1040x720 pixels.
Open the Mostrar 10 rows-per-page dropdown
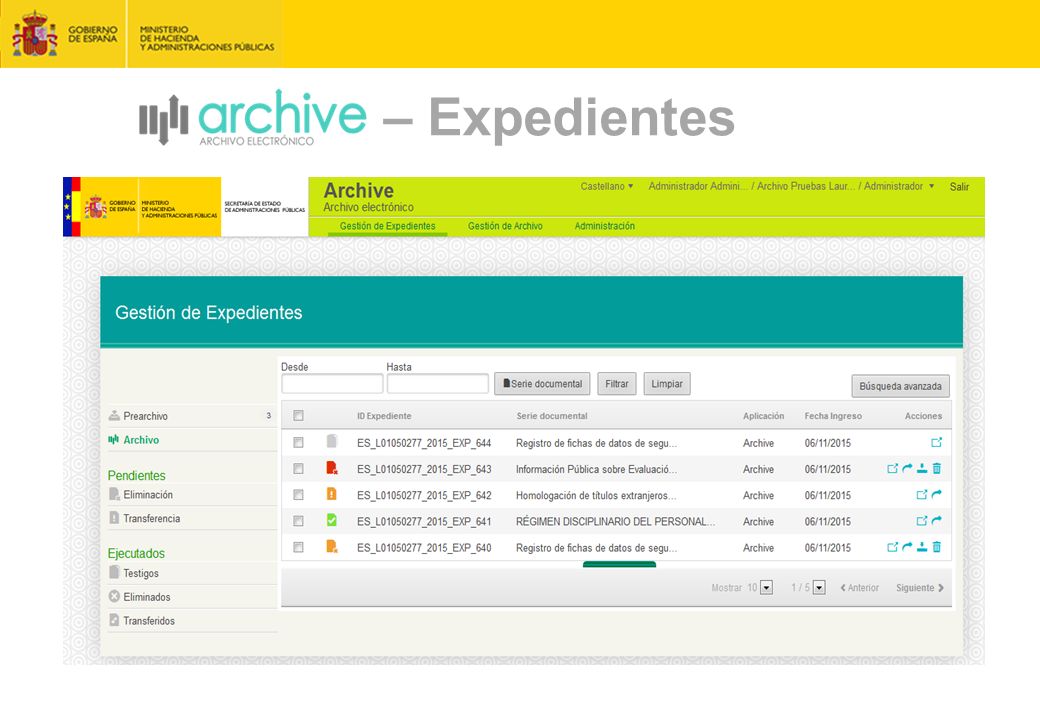click(766, 587)
